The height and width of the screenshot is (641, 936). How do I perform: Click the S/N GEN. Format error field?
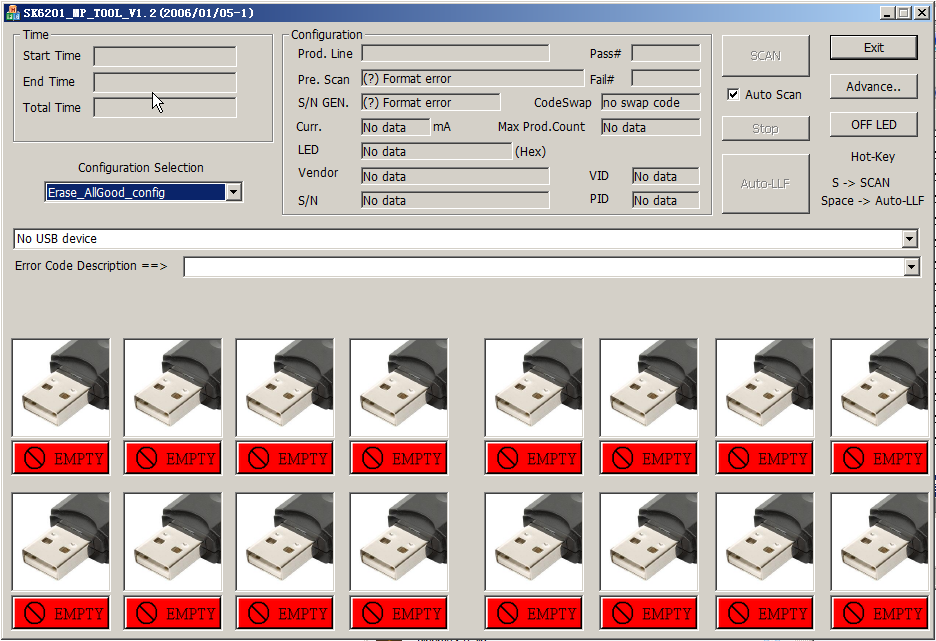[431, 102]
